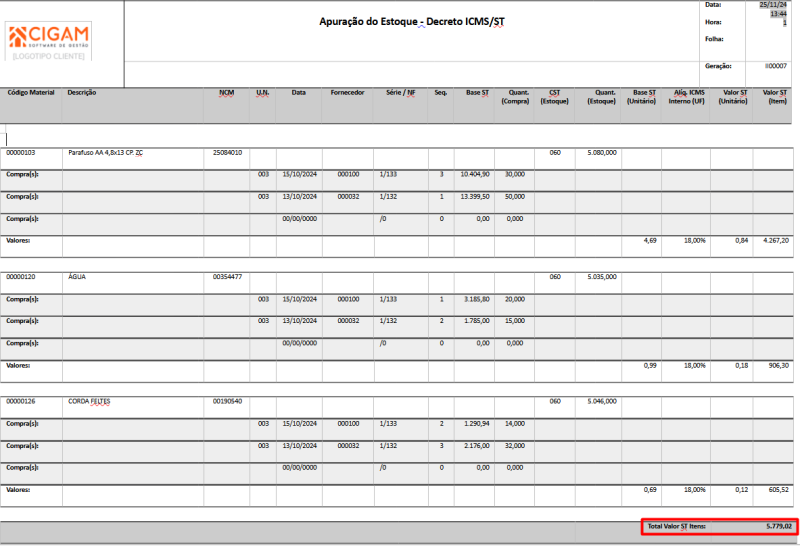800x546 pixels.
Task: Click purchase quantity 50,000
Action: point(515,196)
